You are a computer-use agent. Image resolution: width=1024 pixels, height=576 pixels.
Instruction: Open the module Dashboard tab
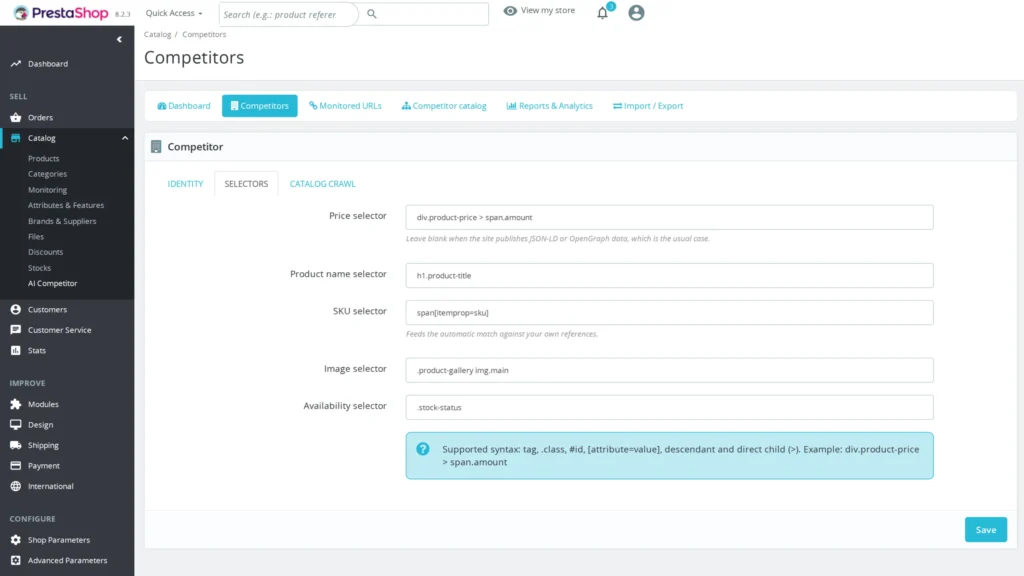[184, 106]
